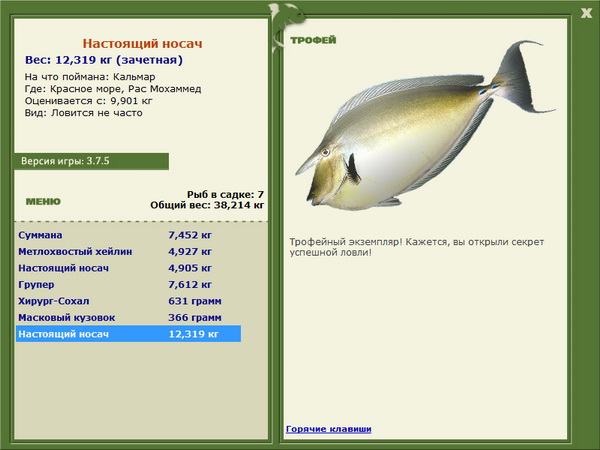
Task: Select the Суммана row in keepnet
Action: tap(128, 235)
